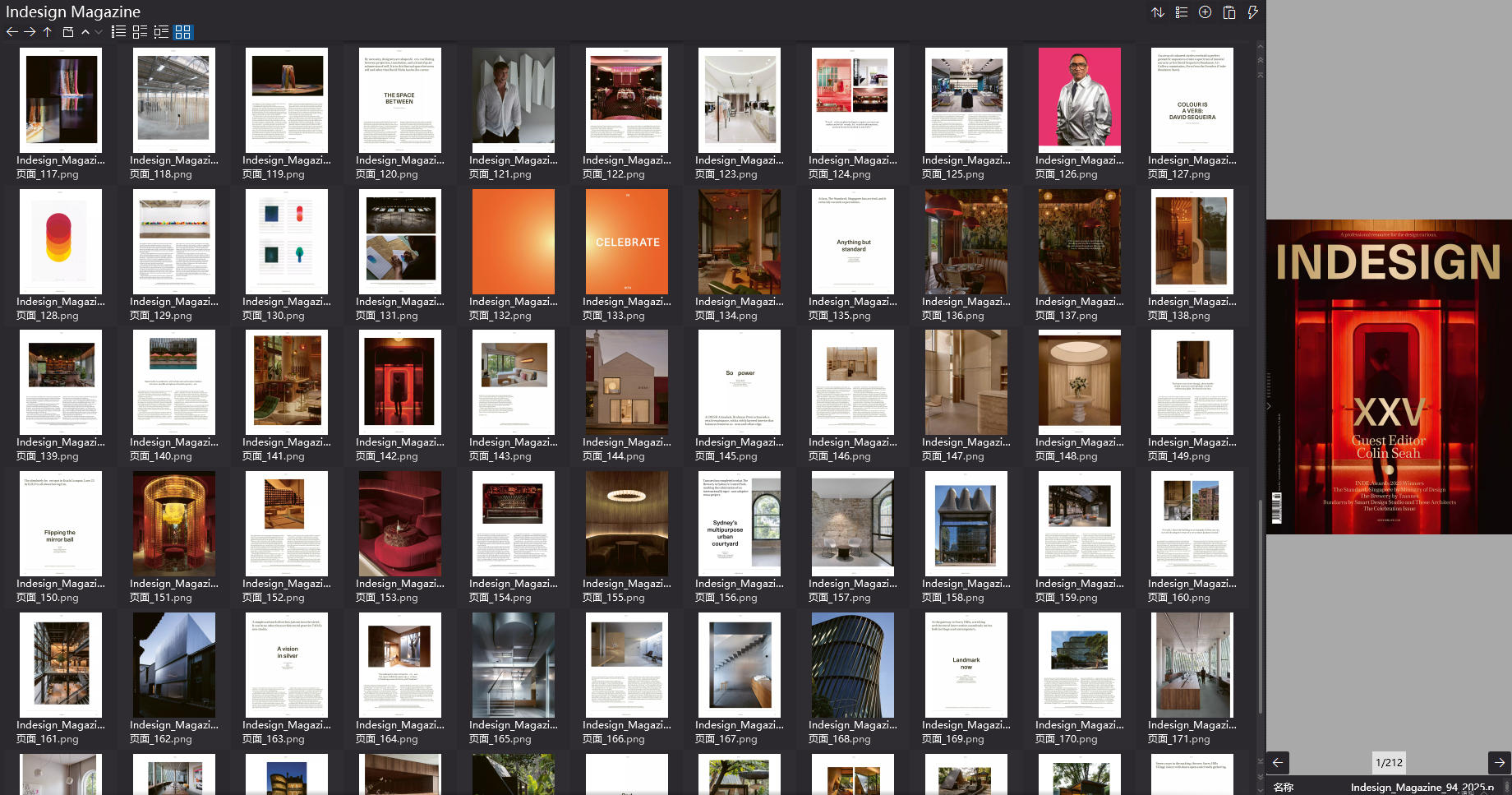The width and height of the screenshot is (1512, 795).
Task: Click the 1/212 page counter
Action: coord(1389,762)
